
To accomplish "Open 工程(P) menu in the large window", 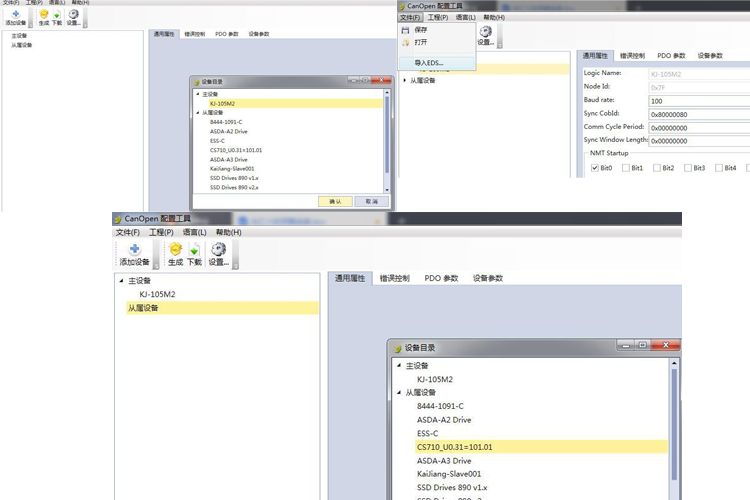I will pos(161,233).
